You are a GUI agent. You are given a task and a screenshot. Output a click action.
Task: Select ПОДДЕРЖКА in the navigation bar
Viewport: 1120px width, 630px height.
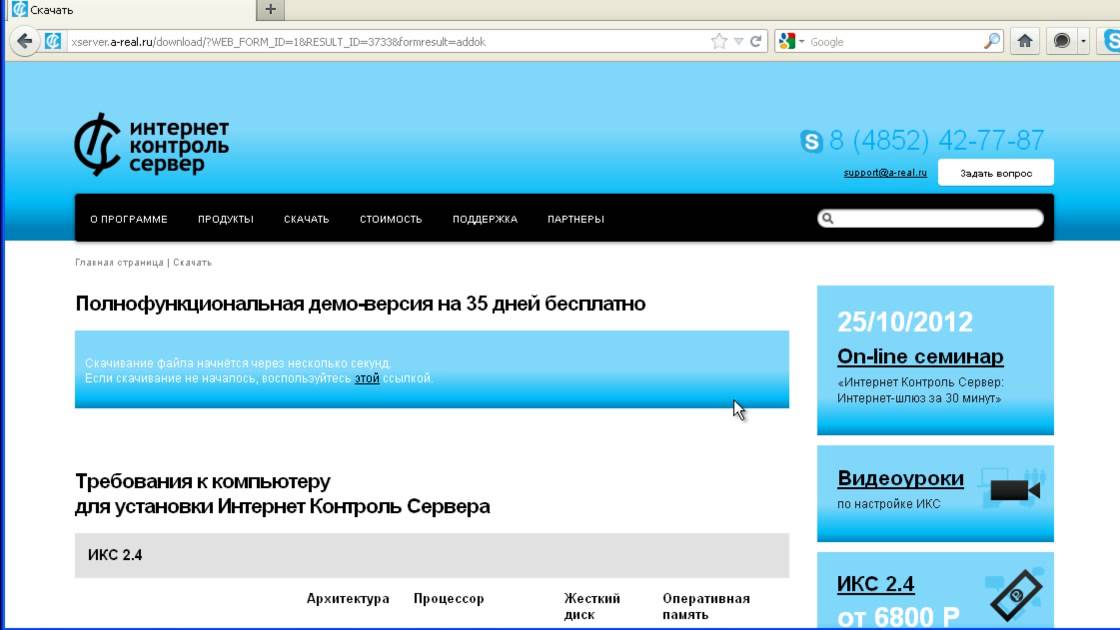[x=485, y=219]
